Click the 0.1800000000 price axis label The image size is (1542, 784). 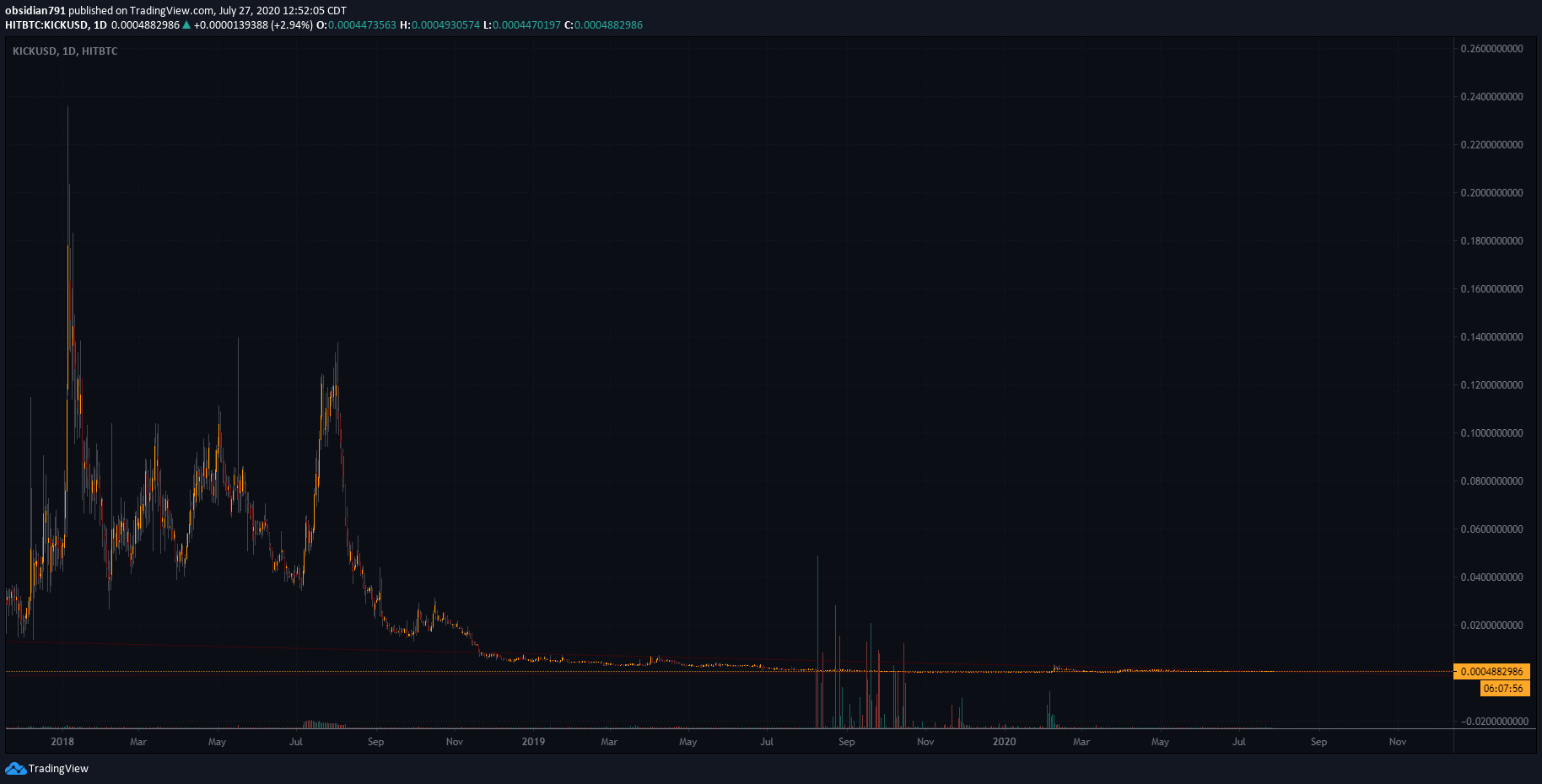click(1492, 241)
